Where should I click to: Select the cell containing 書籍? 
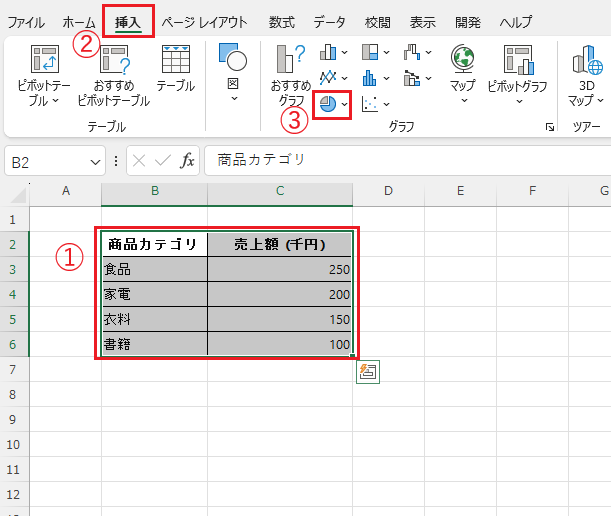tap(155, 344)
